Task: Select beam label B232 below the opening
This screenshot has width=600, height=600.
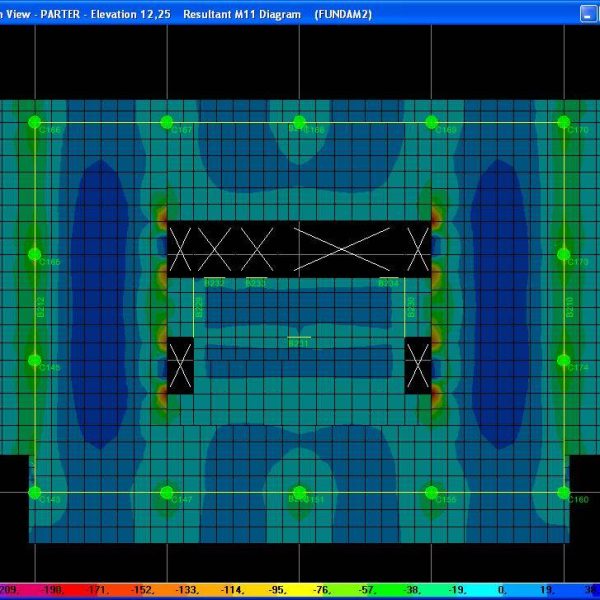Action: 214,284
